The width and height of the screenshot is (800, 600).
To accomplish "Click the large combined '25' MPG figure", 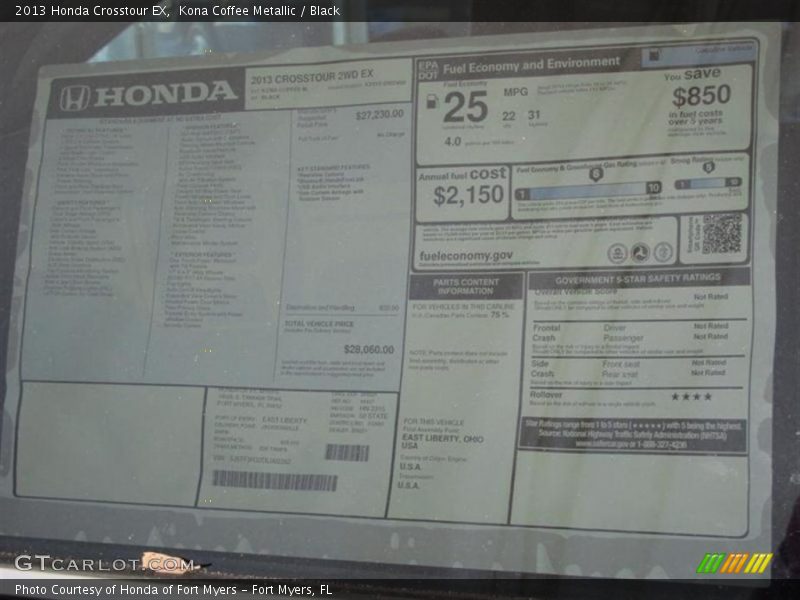I will (x=465, y=107).
